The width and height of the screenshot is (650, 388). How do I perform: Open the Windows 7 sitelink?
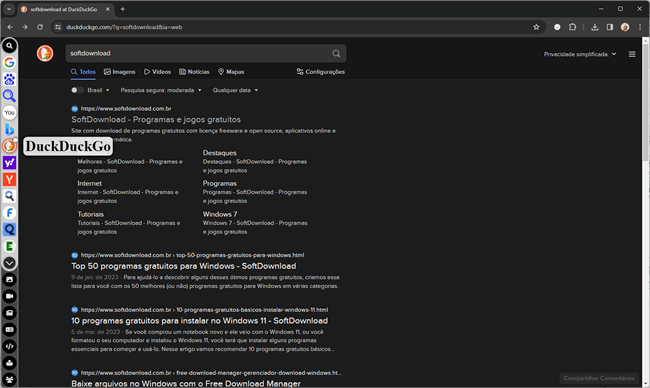[x=220, y=214]
